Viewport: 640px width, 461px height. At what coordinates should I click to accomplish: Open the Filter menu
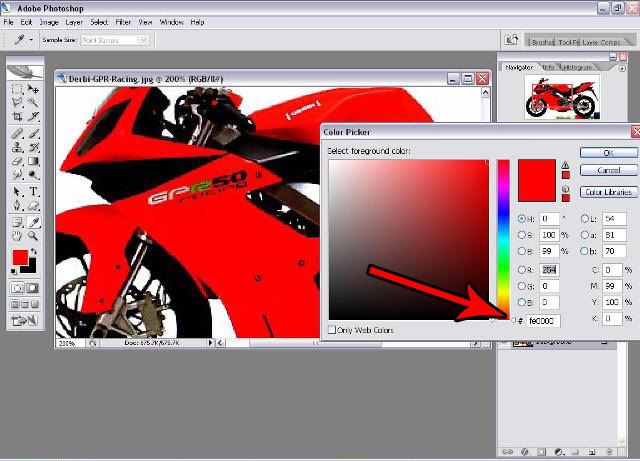click(x=123, y=22)
